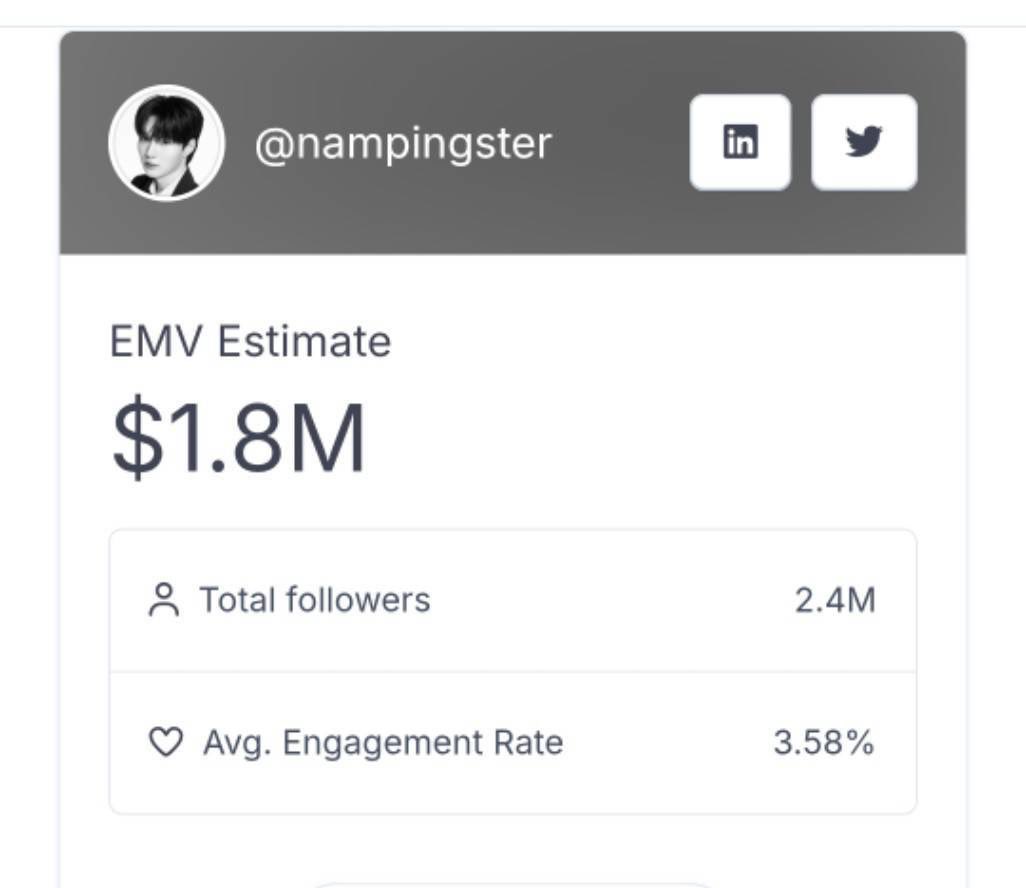Click the heart icon beside Engagement Rate
Viewport: 1026px width, 888px height.
(x=166, y=742)
